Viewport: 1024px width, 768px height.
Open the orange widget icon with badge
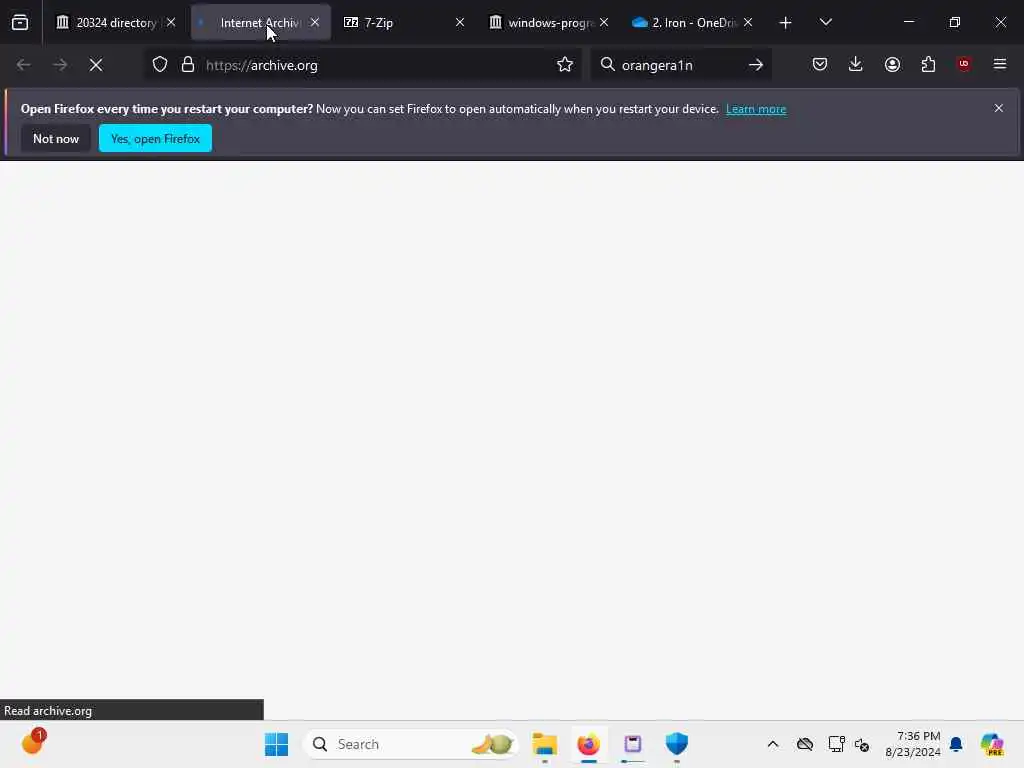33,742
